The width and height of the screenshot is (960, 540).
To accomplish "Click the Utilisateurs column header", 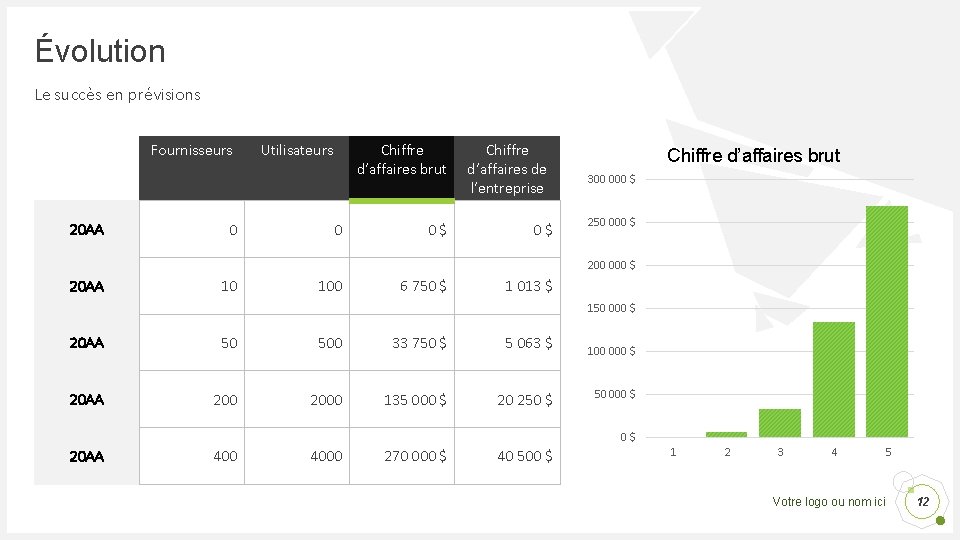I will coord(297,151).
